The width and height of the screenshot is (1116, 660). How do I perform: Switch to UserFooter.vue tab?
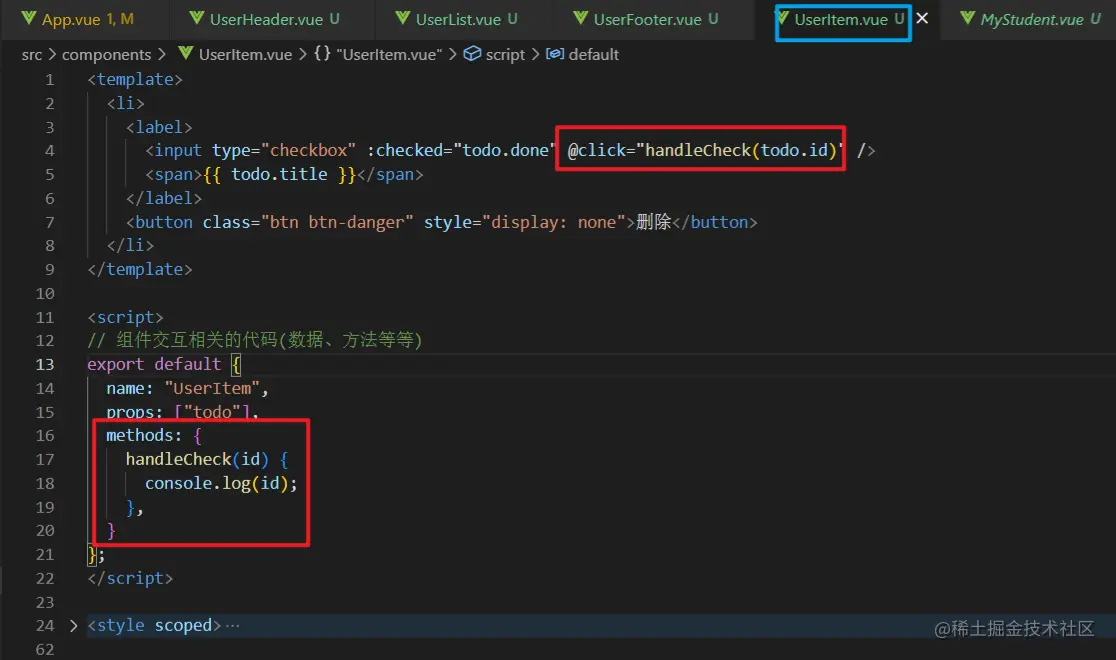click(x=653, y=19)
